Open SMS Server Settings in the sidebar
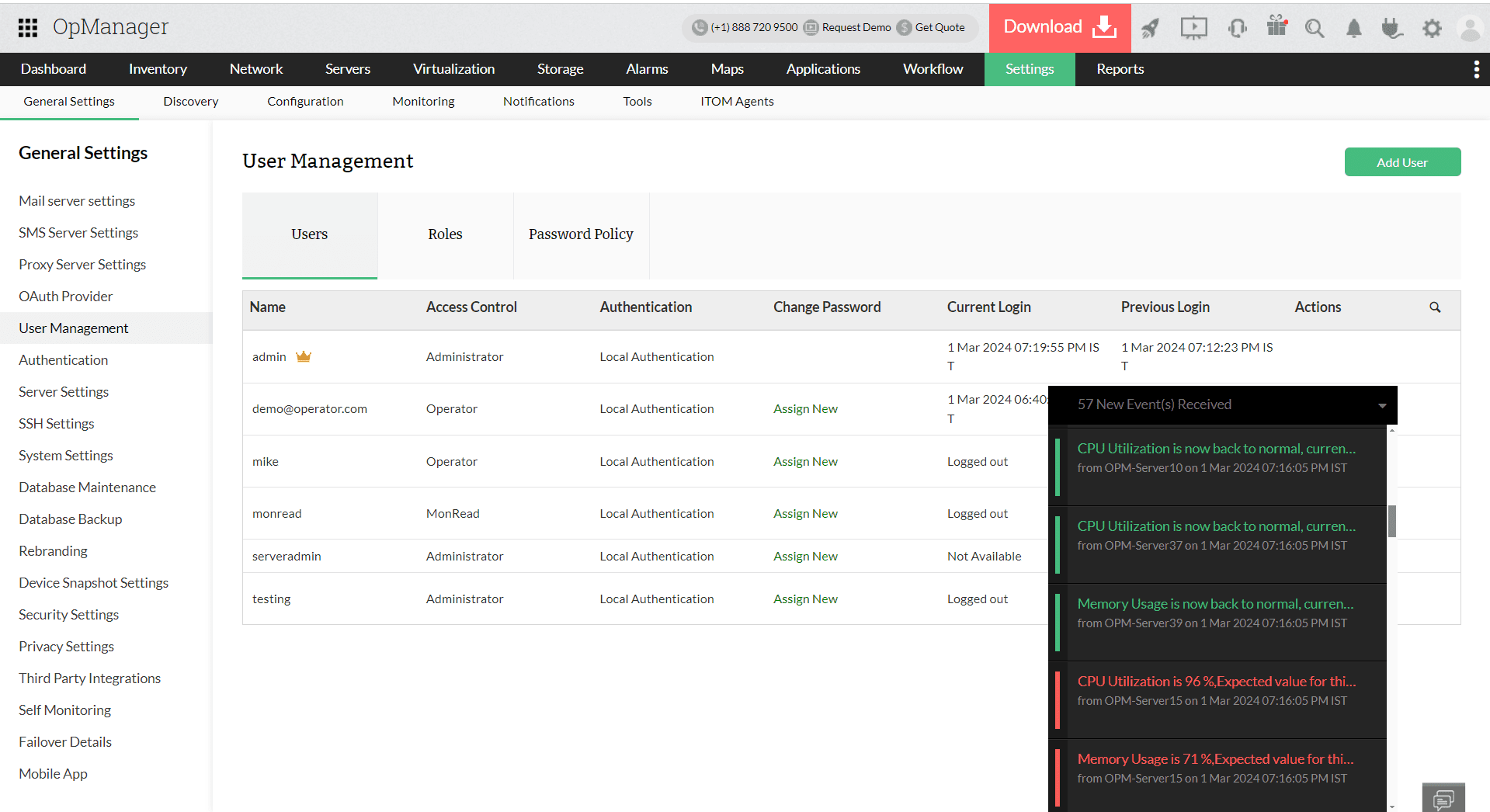Image resolution: width=1490 pixels, height=812 pixels. pos(78,233)
